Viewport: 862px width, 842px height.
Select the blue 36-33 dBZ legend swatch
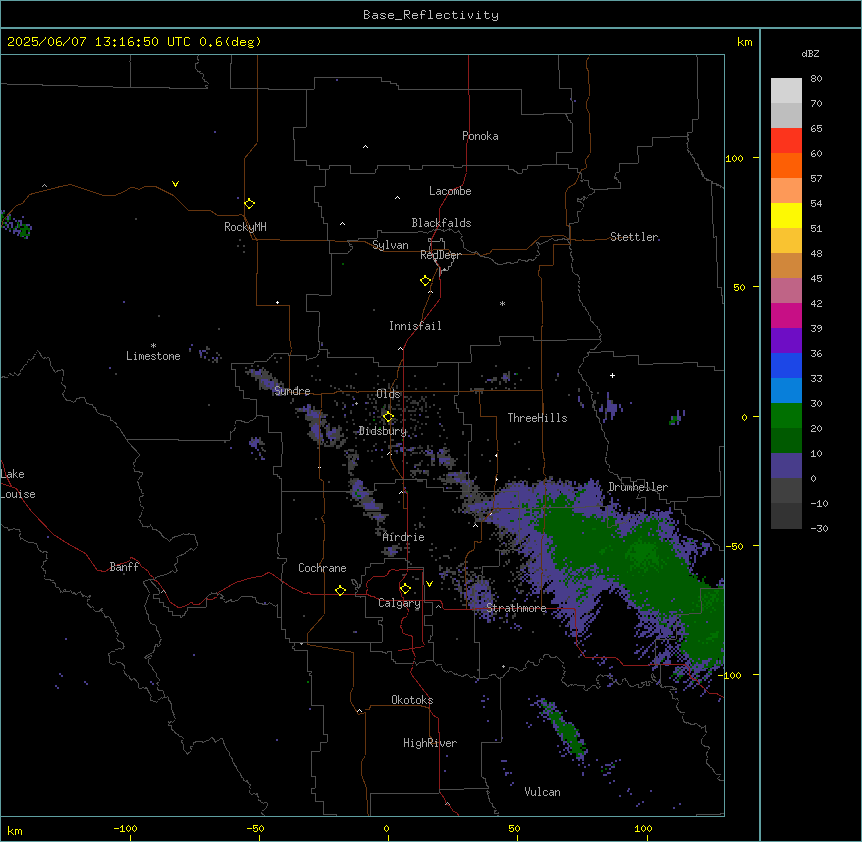pyautogui.click(x=786, y=365)
